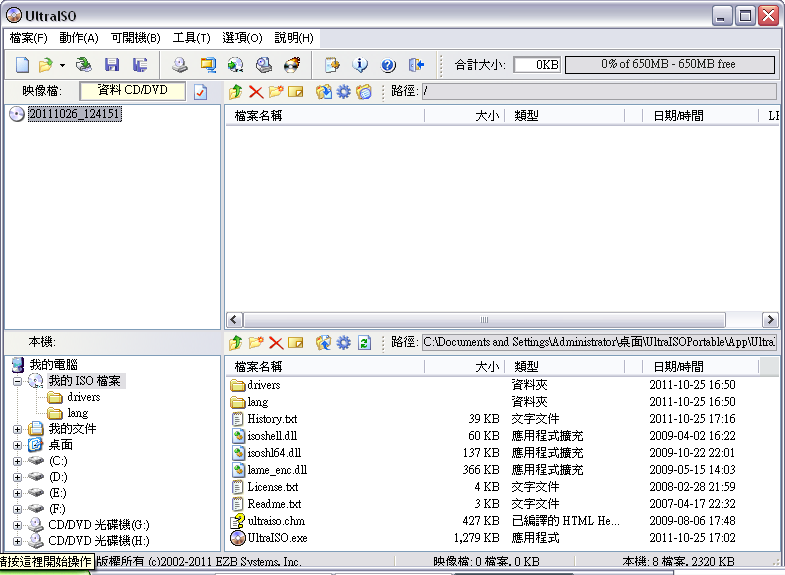The image size is (785, 575).
Task: Save the image with the floppy icon
Action: (x=112, y=65)
